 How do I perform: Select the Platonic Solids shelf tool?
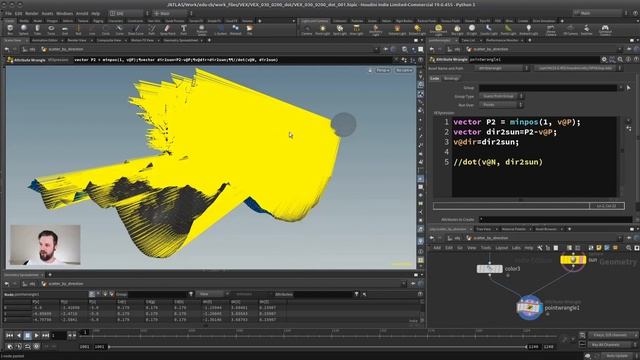point(202,30)
